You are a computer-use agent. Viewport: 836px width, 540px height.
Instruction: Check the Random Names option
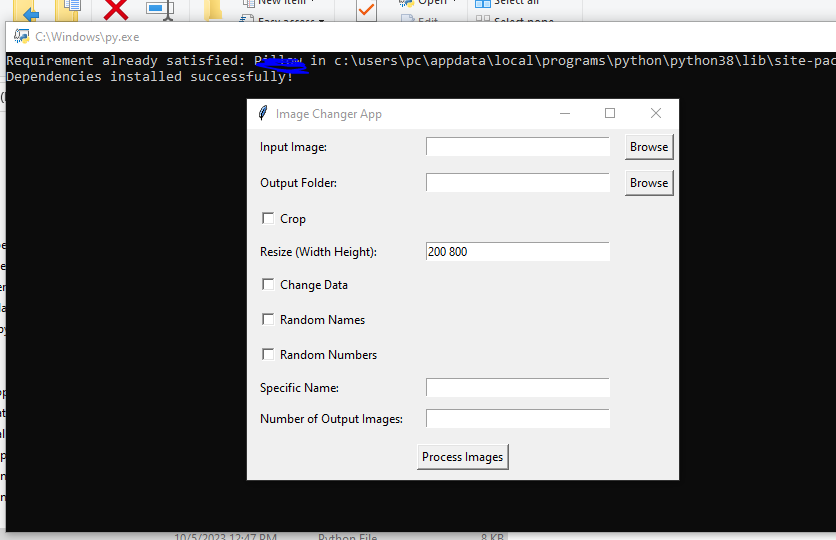pos(268,319)
